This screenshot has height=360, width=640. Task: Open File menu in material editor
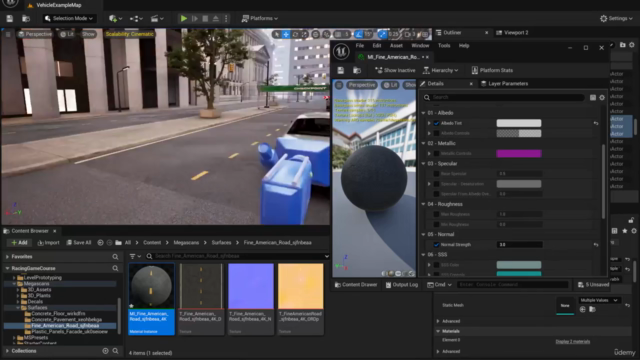(360, 46)
